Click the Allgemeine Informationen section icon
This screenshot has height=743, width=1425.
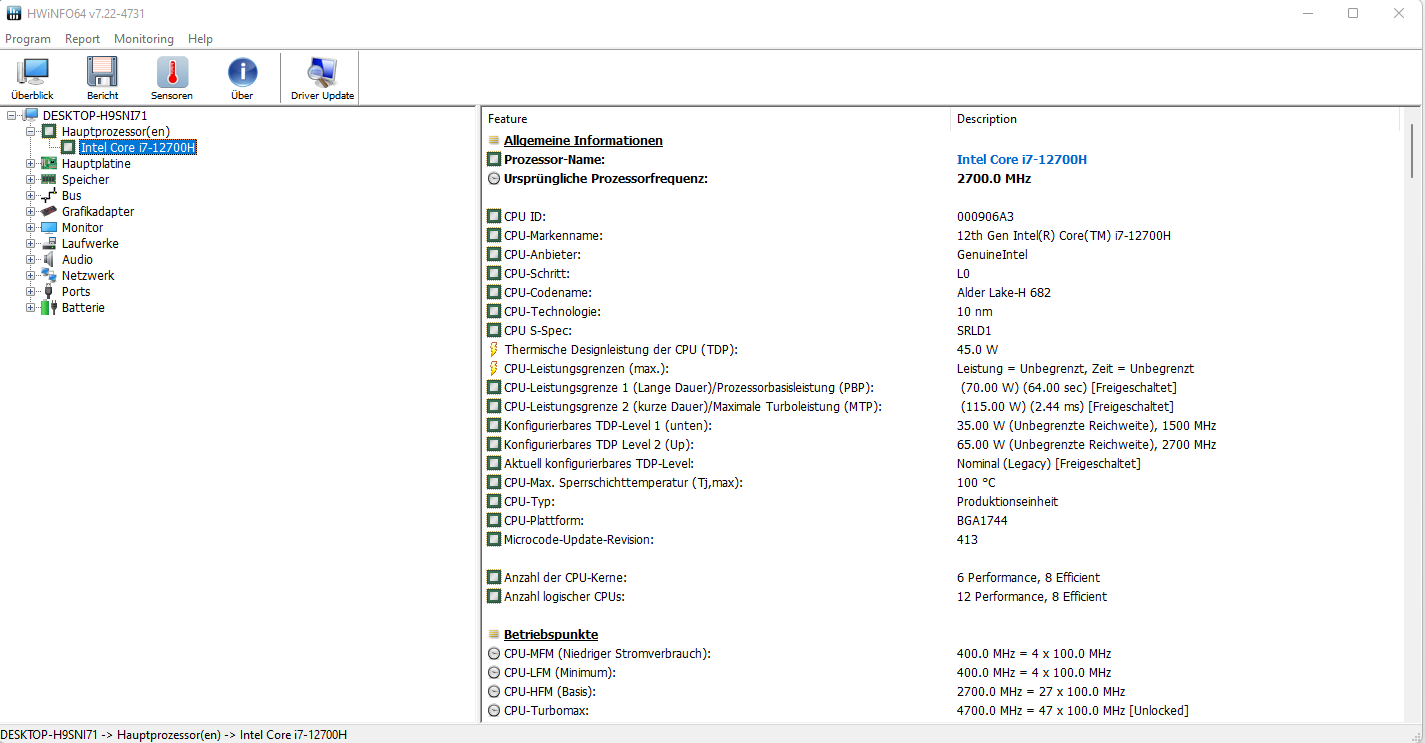(x=493, y=141)
